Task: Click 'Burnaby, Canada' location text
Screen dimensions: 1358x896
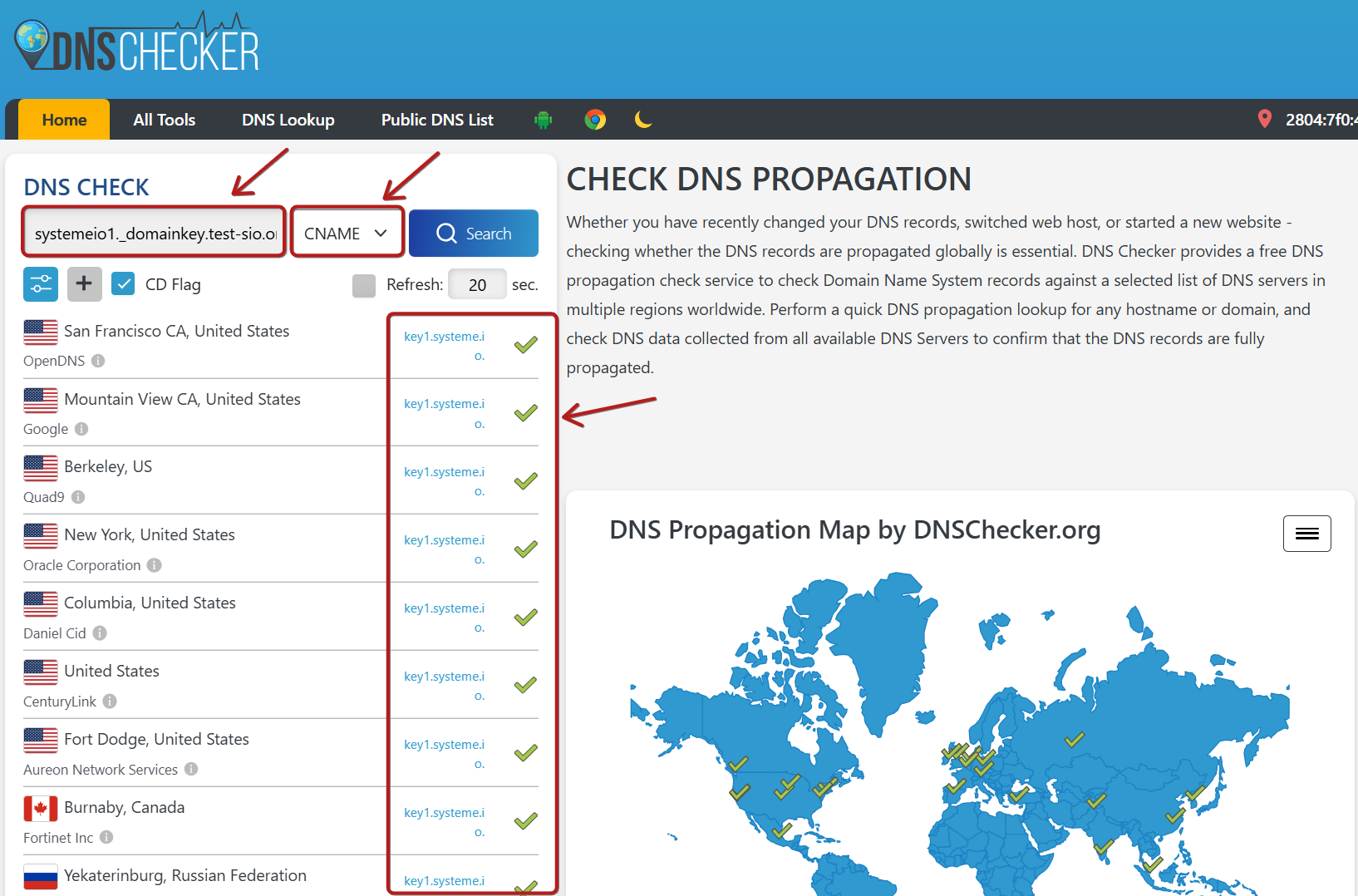Action: 124,808
